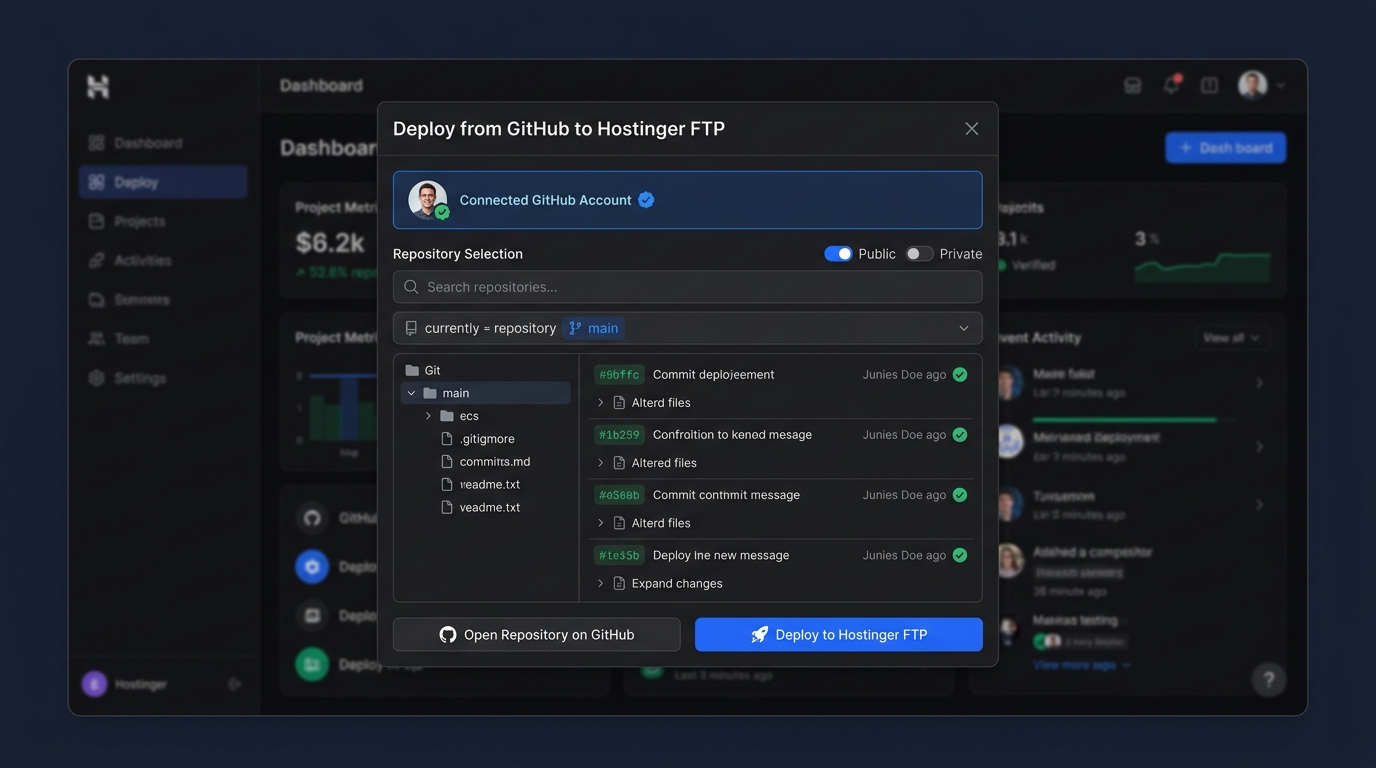1376x768 pixels.
Task: Click success checkmark for commit #1b259
Action: click(x=960, y=435)
